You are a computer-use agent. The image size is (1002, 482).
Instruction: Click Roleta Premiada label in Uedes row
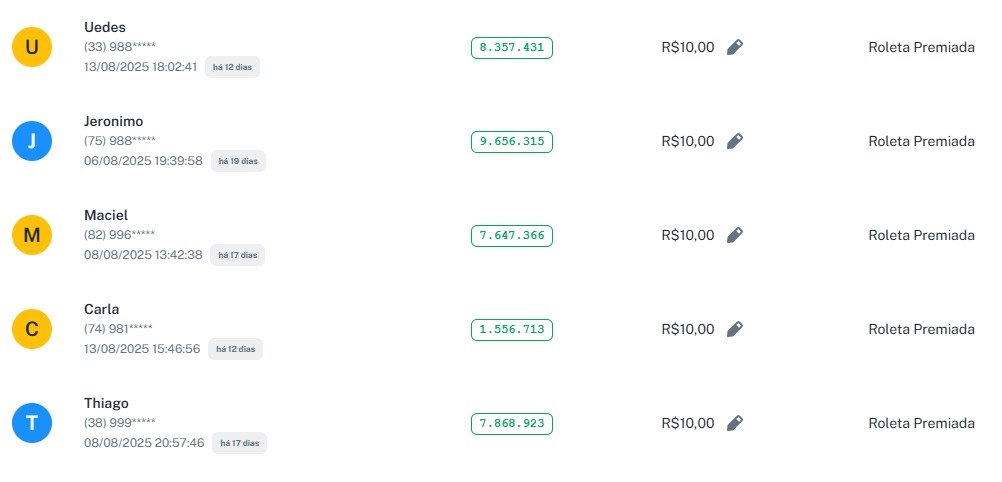pyautogui.click(x=921, y=47)
